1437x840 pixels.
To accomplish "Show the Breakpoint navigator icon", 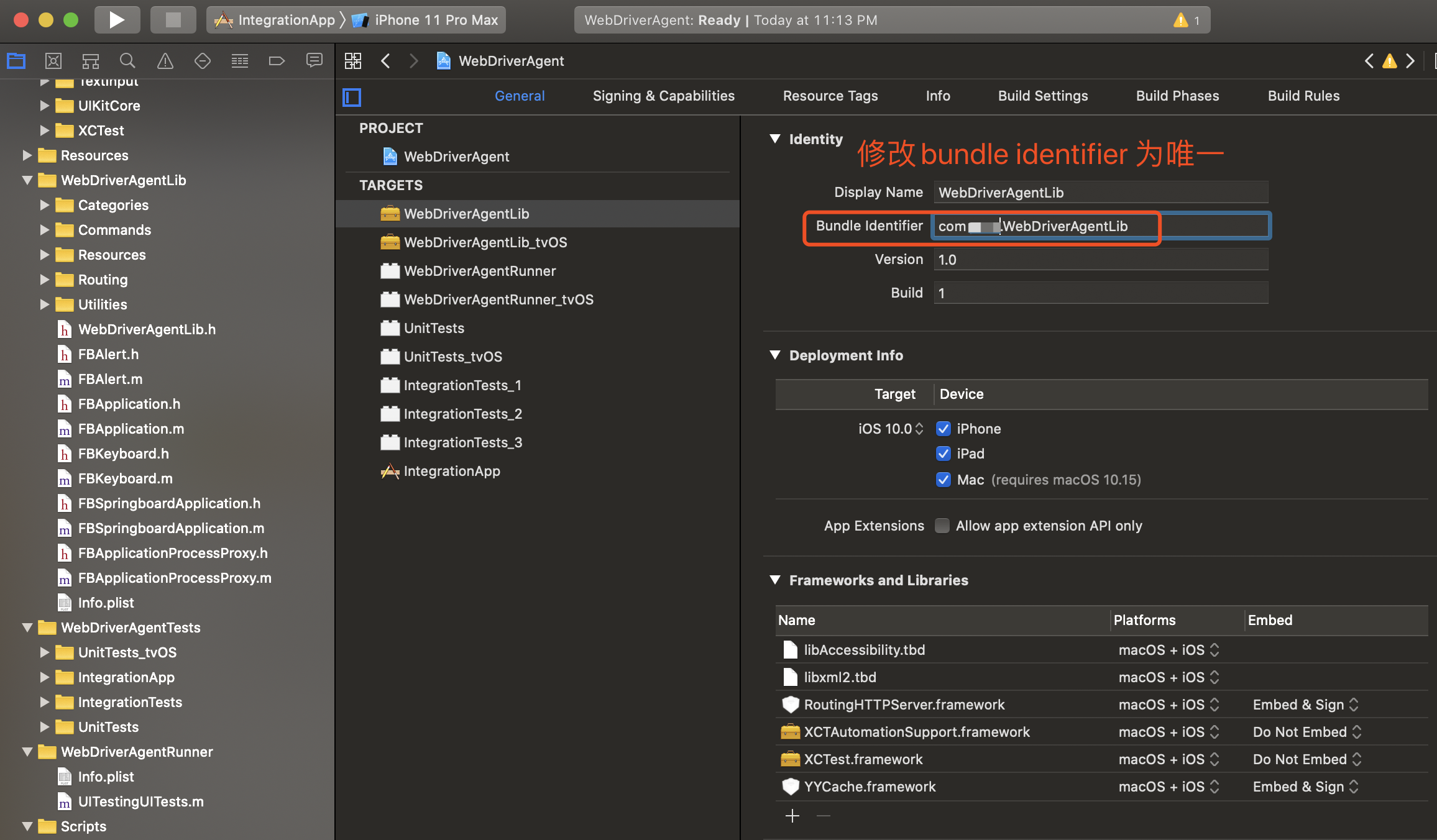I will point(277,61).
